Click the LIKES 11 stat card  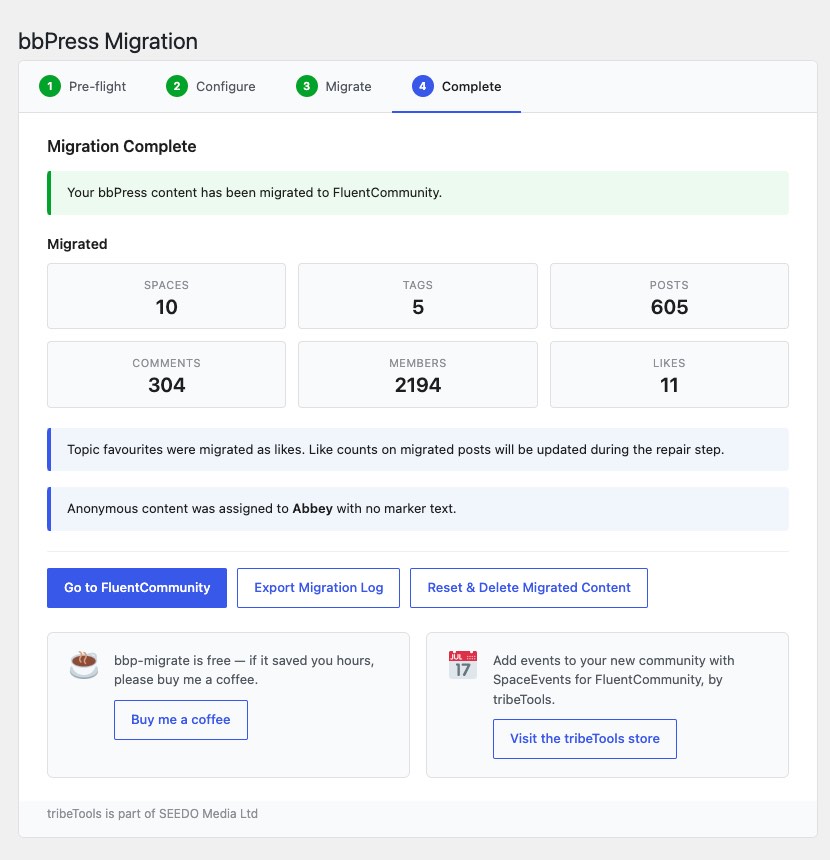[669, 375]
